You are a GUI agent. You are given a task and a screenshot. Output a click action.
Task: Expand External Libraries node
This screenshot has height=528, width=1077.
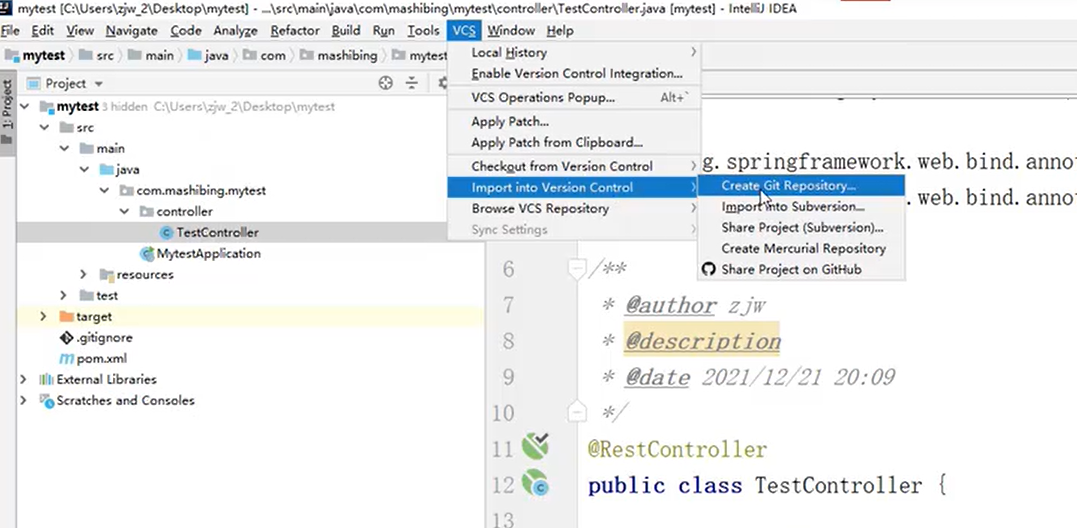(24, 379)
